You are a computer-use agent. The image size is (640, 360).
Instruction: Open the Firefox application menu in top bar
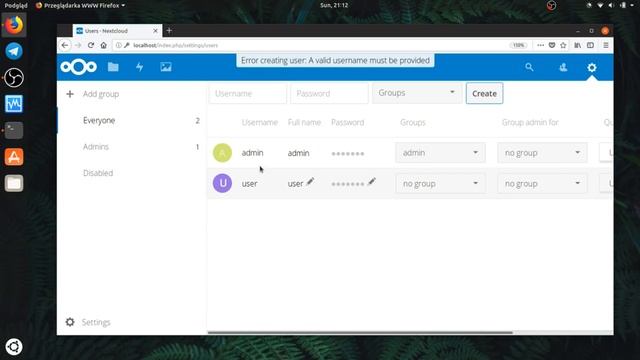click(x=80, y=5)
